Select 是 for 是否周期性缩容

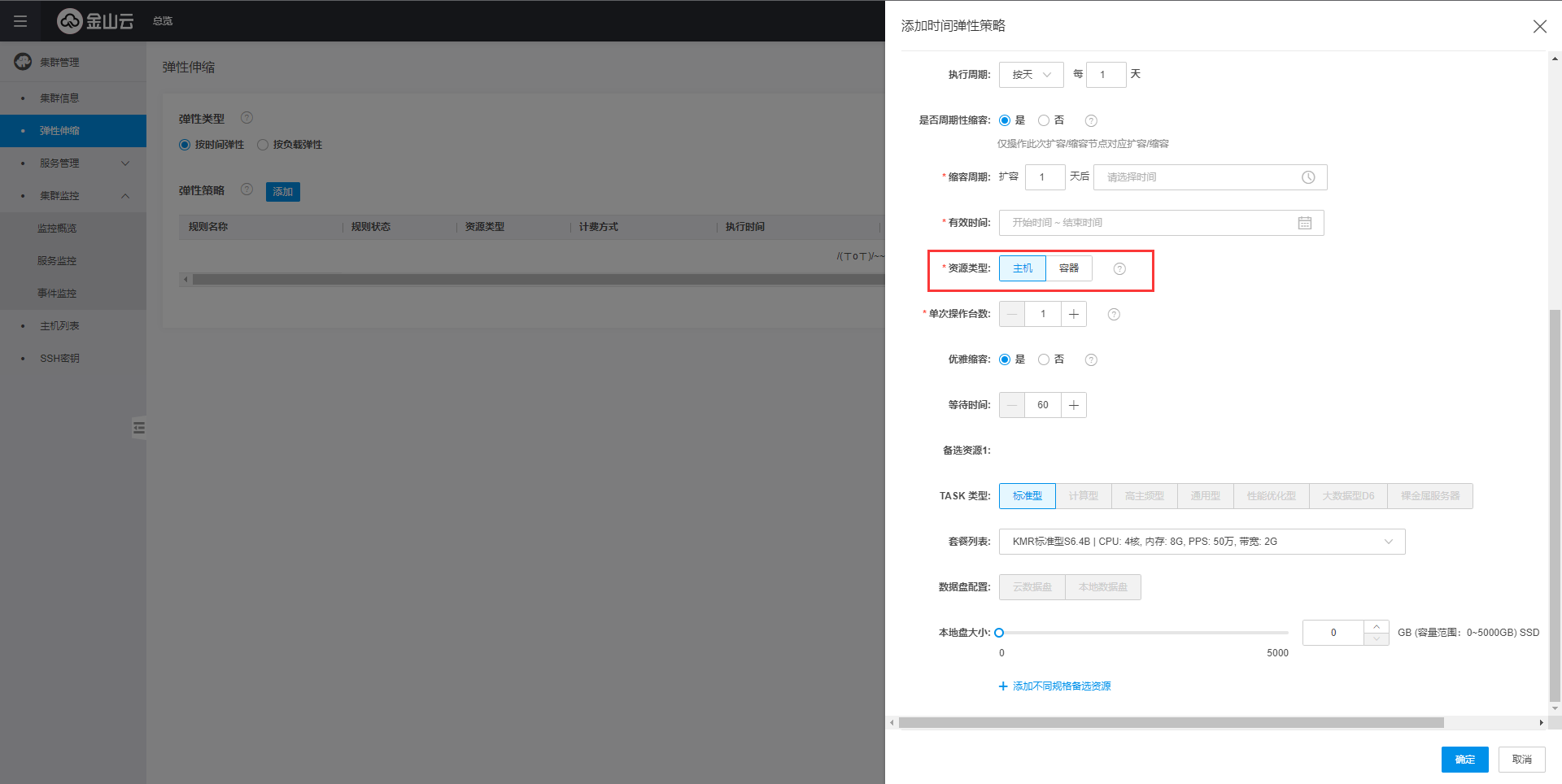(x=1005, y=120)
